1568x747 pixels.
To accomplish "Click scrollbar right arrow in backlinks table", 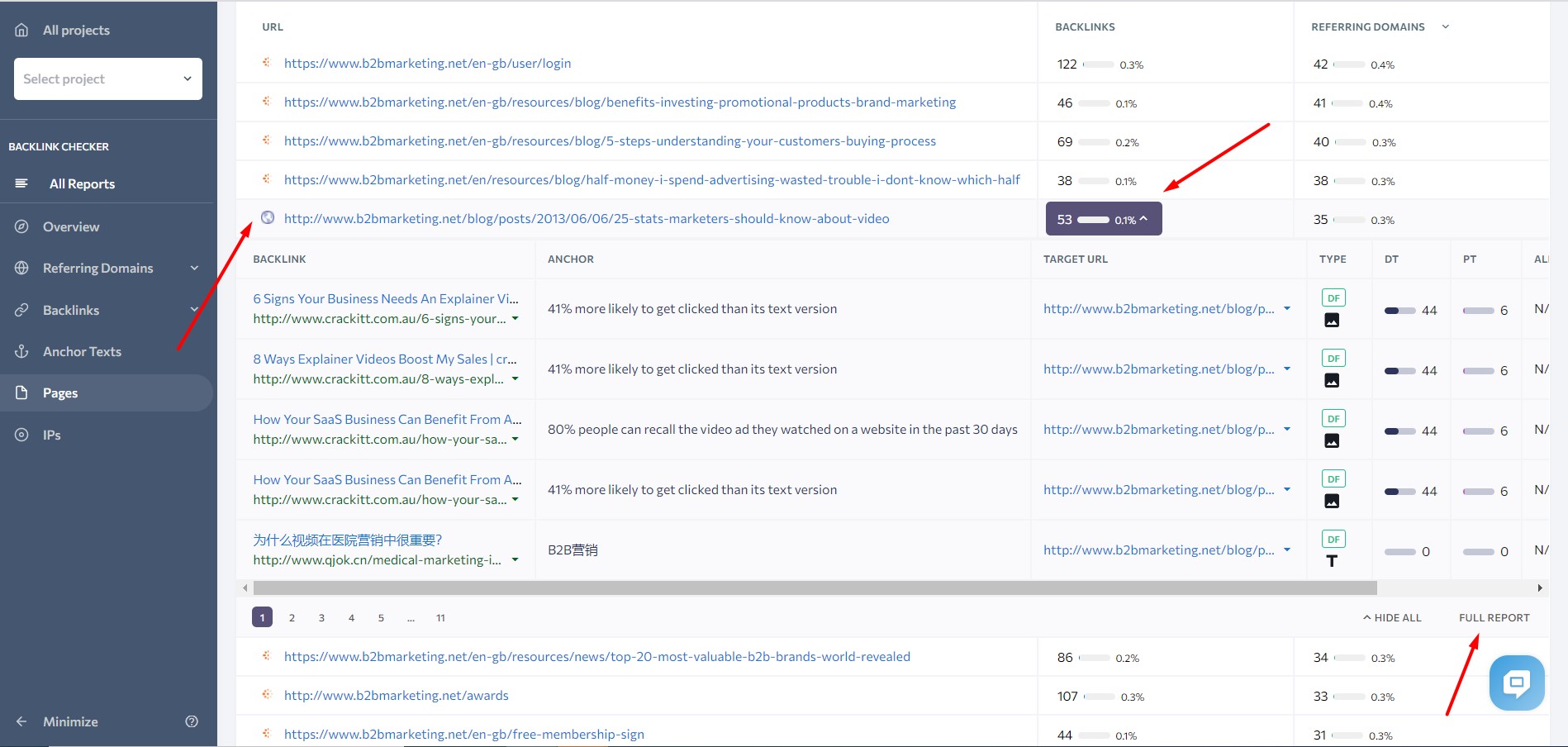I will 1540,588.
